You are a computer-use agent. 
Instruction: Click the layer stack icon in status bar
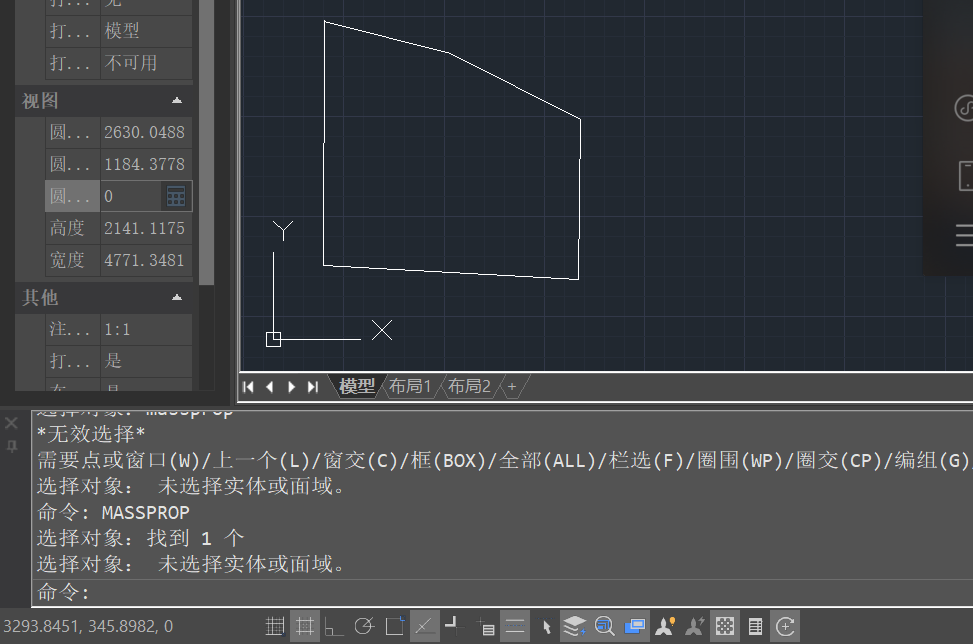point(574,627)
